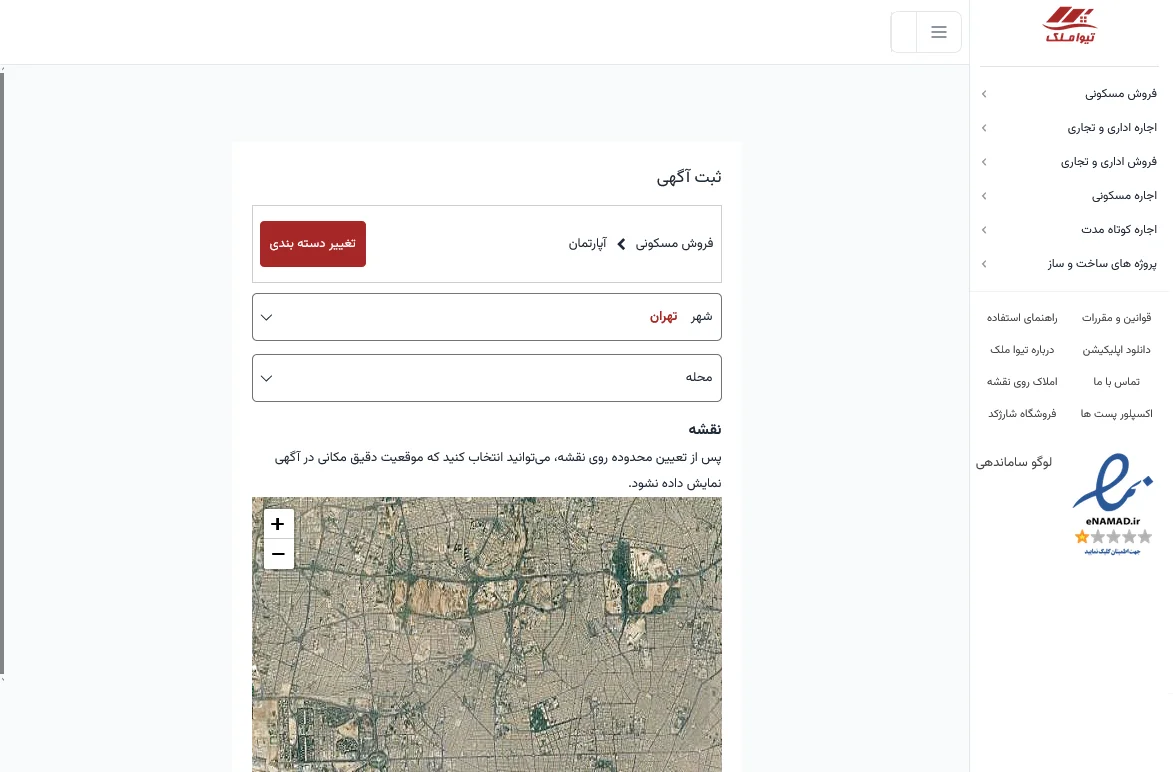Expand chevron beside اجاره کوتاه مدت
Viewport: 1173px width, 772px height.
[984, 230]
